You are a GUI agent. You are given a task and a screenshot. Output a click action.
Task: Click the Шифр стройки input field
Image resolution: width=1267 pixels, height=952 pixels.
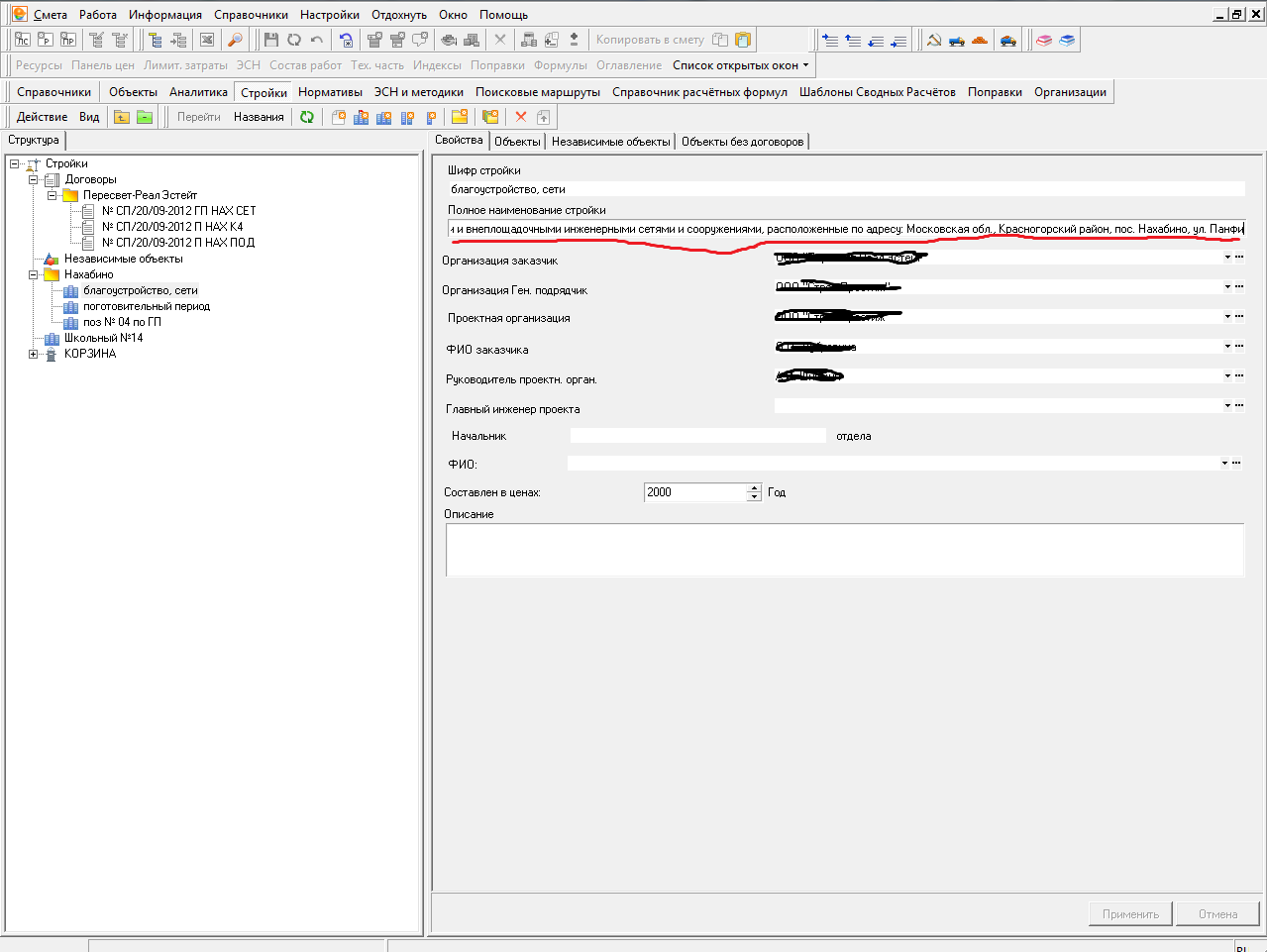(846, 189)
